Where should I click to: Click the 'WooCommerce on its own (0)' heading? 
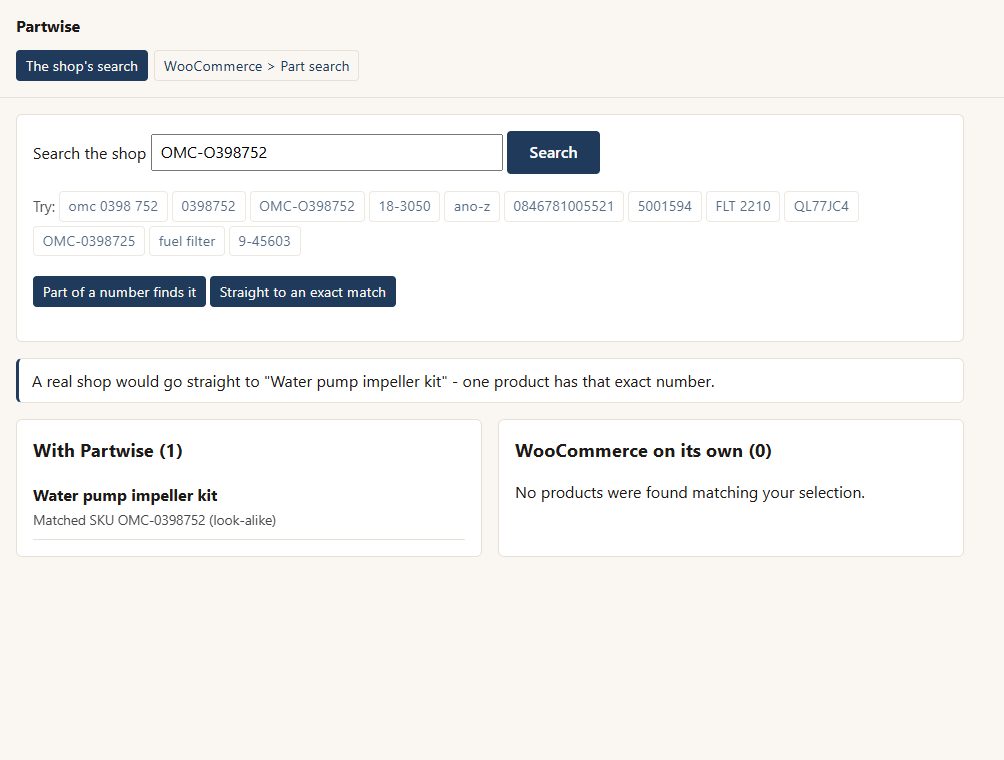(x=643, y=451)
